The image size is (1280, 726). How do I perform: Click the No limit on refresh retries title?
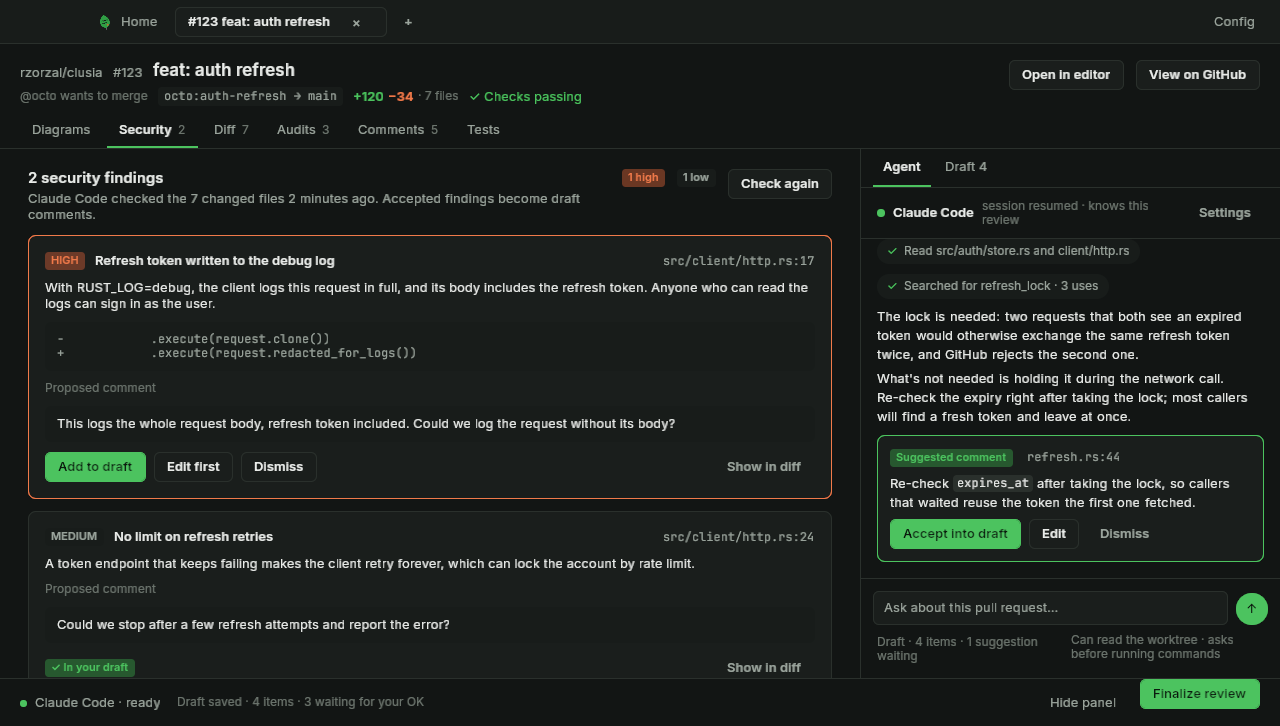[x=193, y=537]
